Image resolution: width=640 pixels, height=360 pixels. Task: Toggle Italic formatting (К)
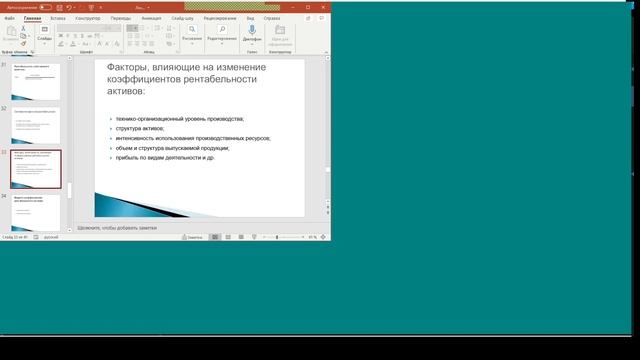[68, 36]
